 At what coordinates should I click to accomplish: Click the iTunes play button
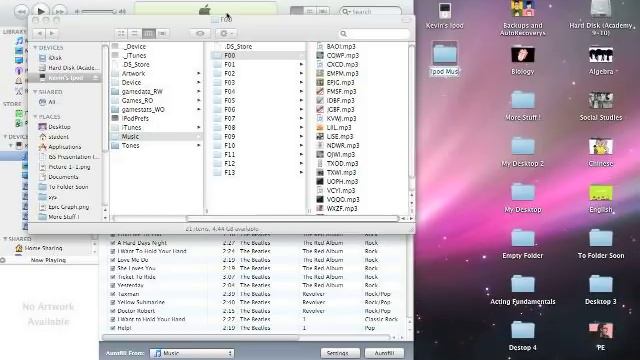click(41, 10)
